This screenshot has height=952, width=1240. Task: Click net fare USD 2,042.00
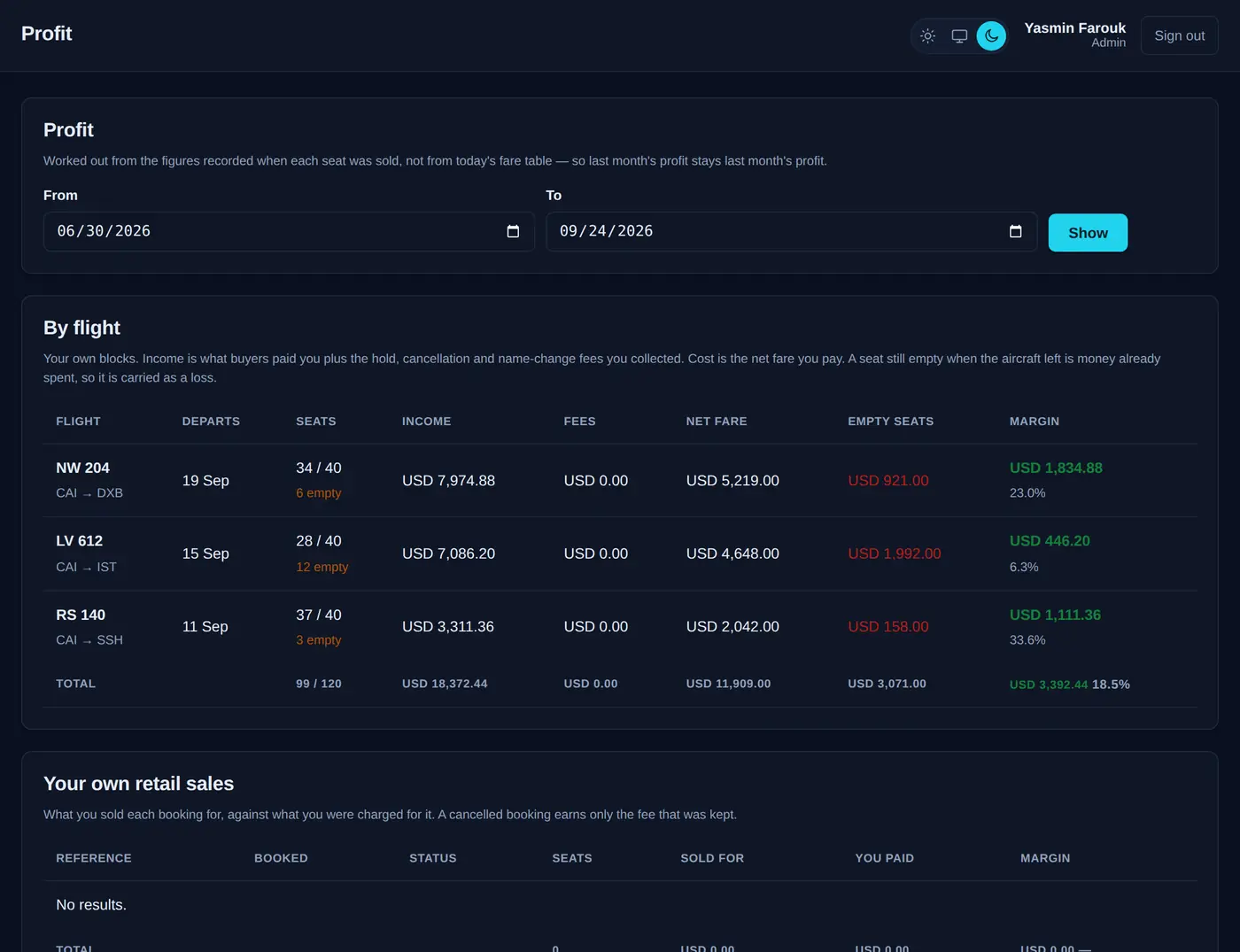732,627
